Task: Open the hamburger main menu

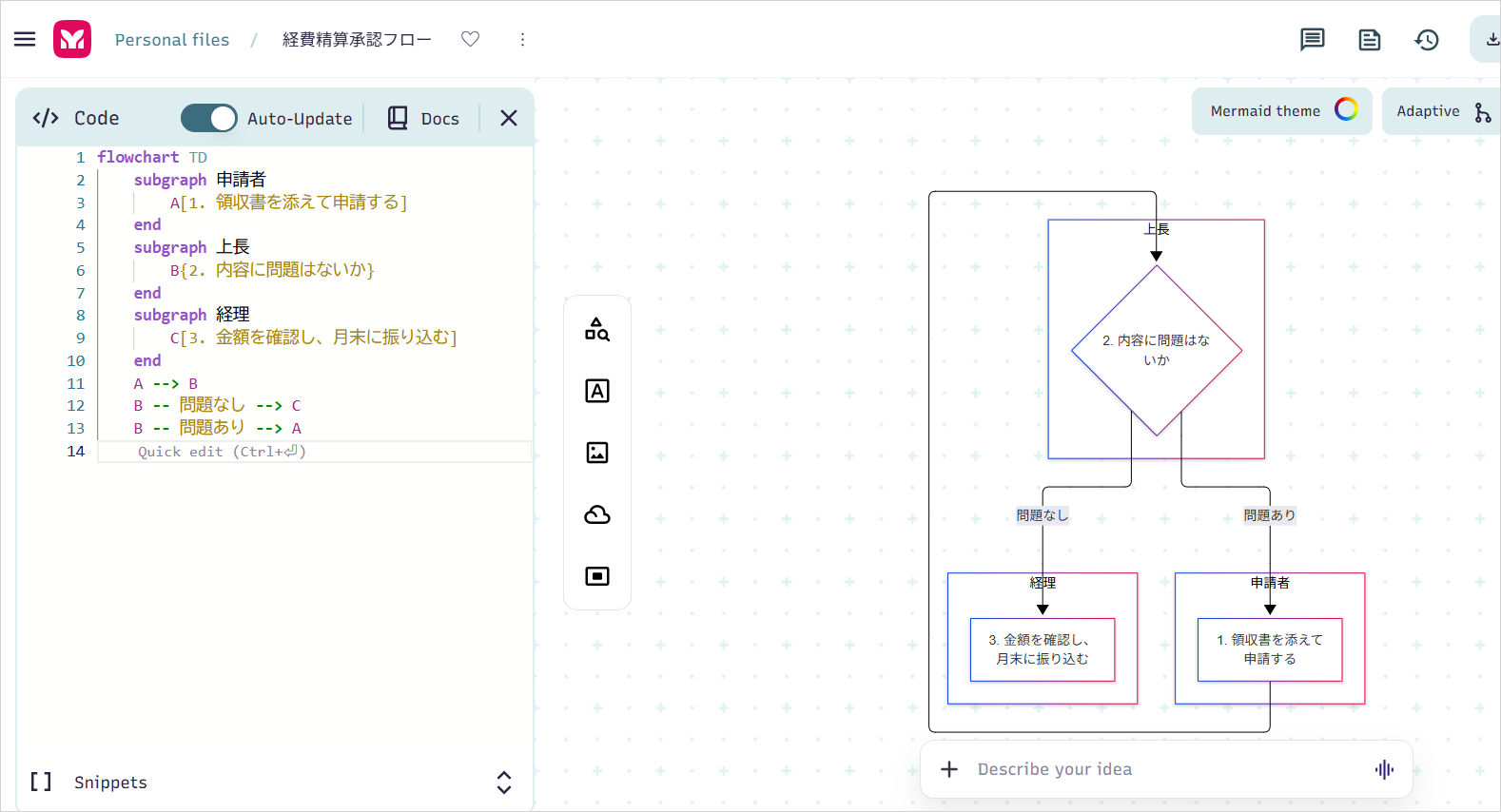Action: [25, 39]
